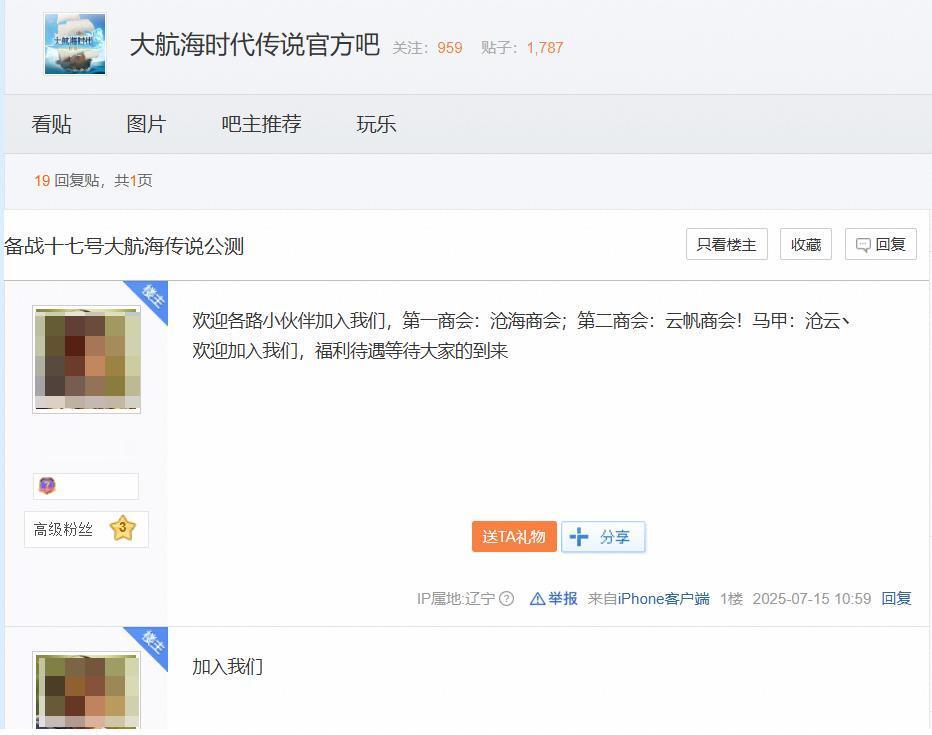932x735 pixels.
Task: Click the 贴子 count 1,787
Action: coord(544,48)
